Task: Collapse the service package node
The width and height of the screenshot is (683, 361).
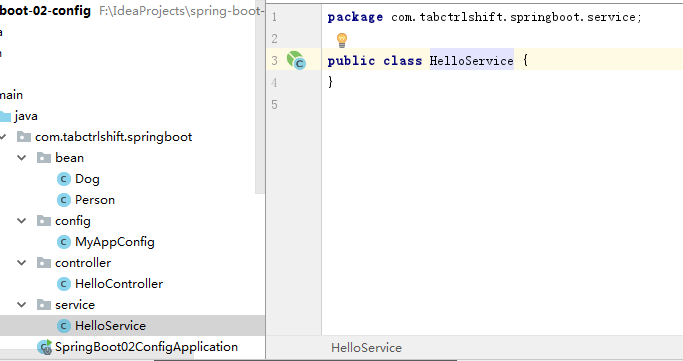Action: pos(21,304)
